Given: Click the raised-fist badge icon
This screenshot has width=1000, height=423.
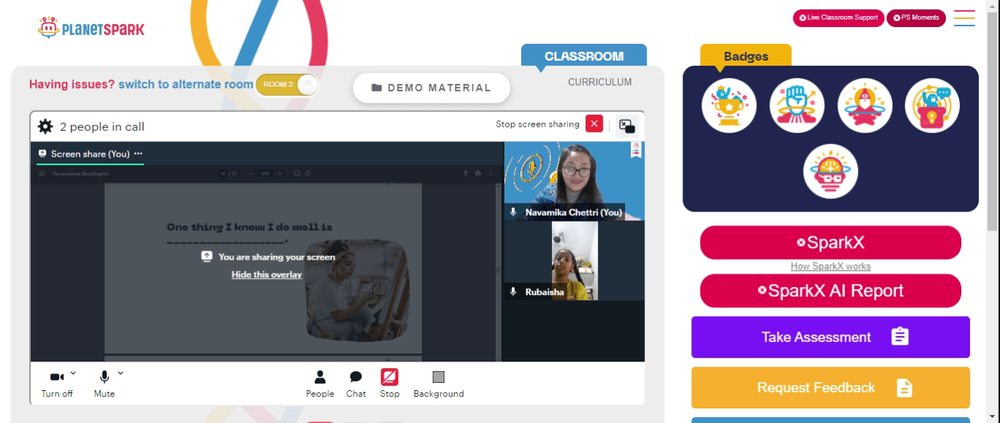Looking at the screenshot, I should (797, 105).
